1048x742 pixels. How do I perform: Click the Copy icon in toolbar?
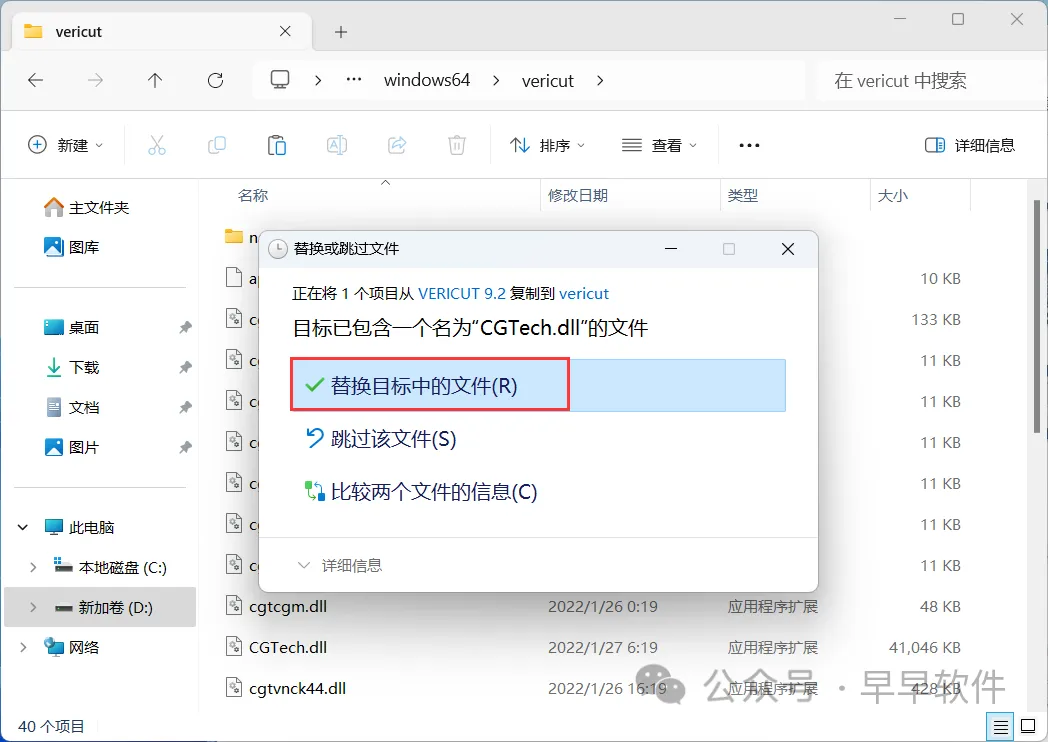click(x=217, y=145)
